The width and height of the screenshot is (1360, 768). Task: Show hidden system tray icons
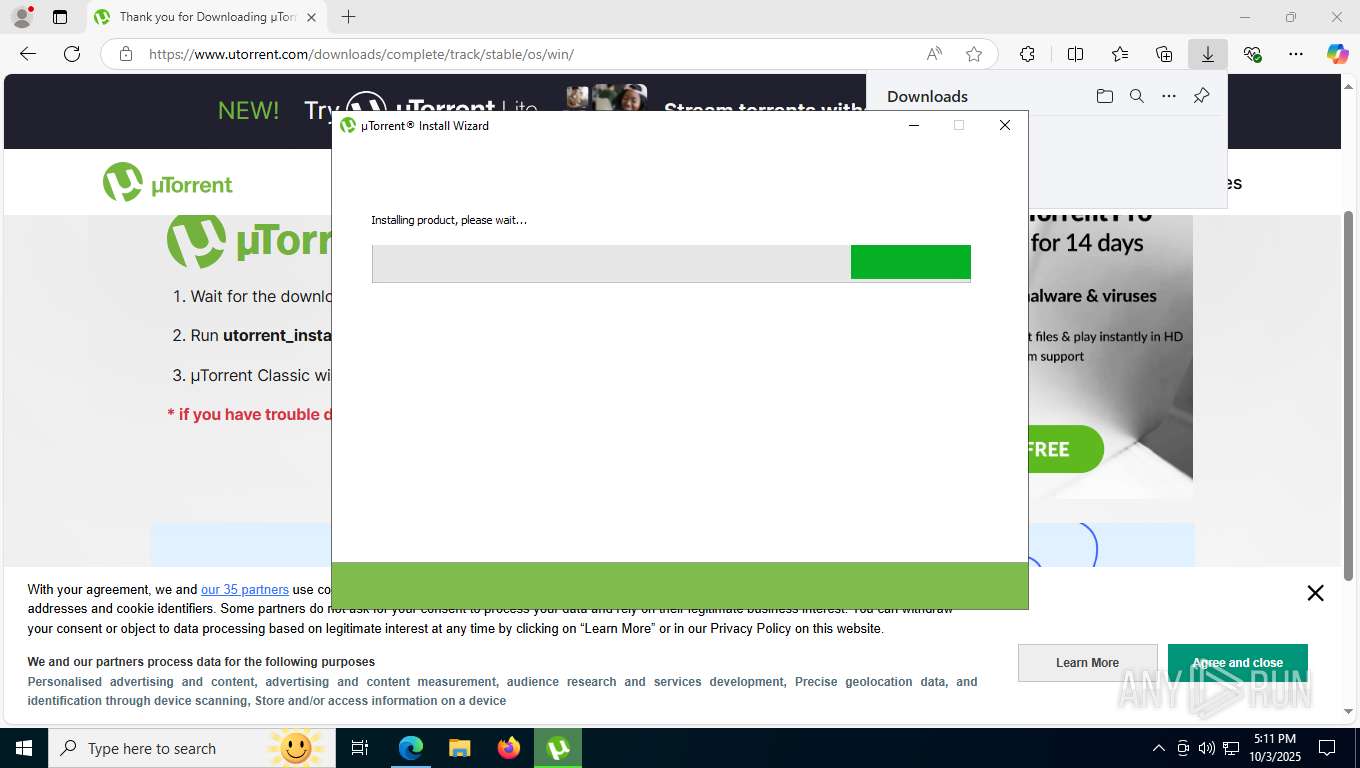pos(1159,748)
